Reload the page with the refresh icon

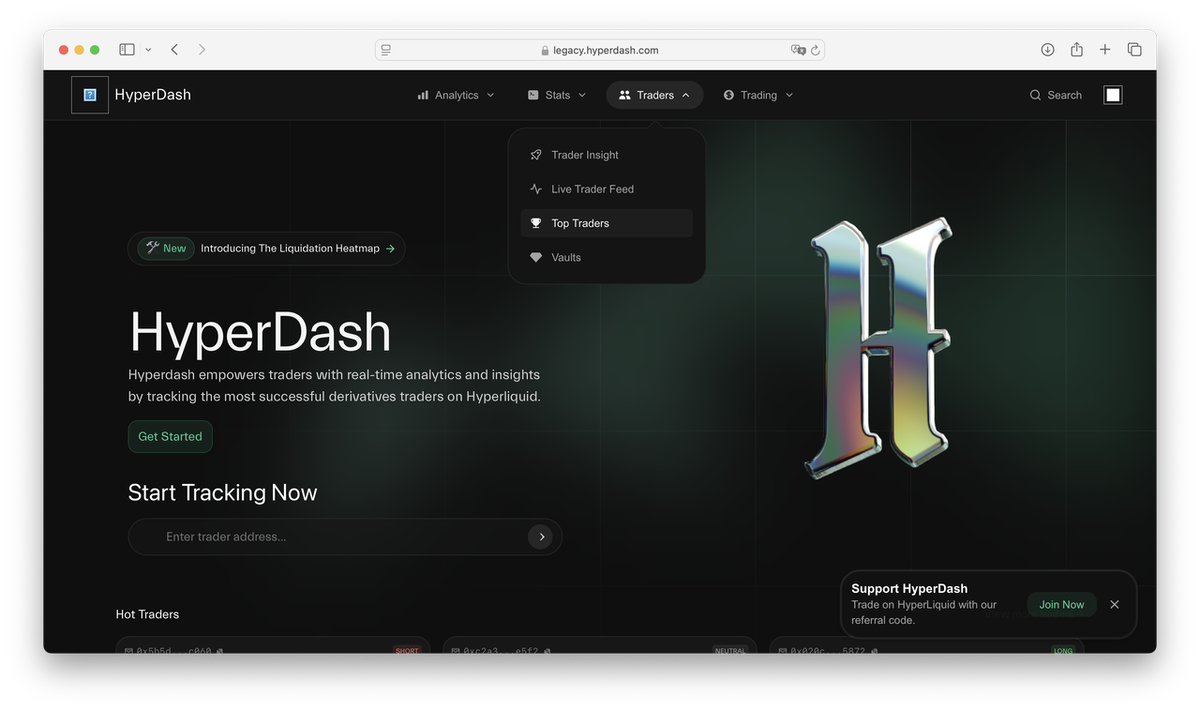coord(816,50)
